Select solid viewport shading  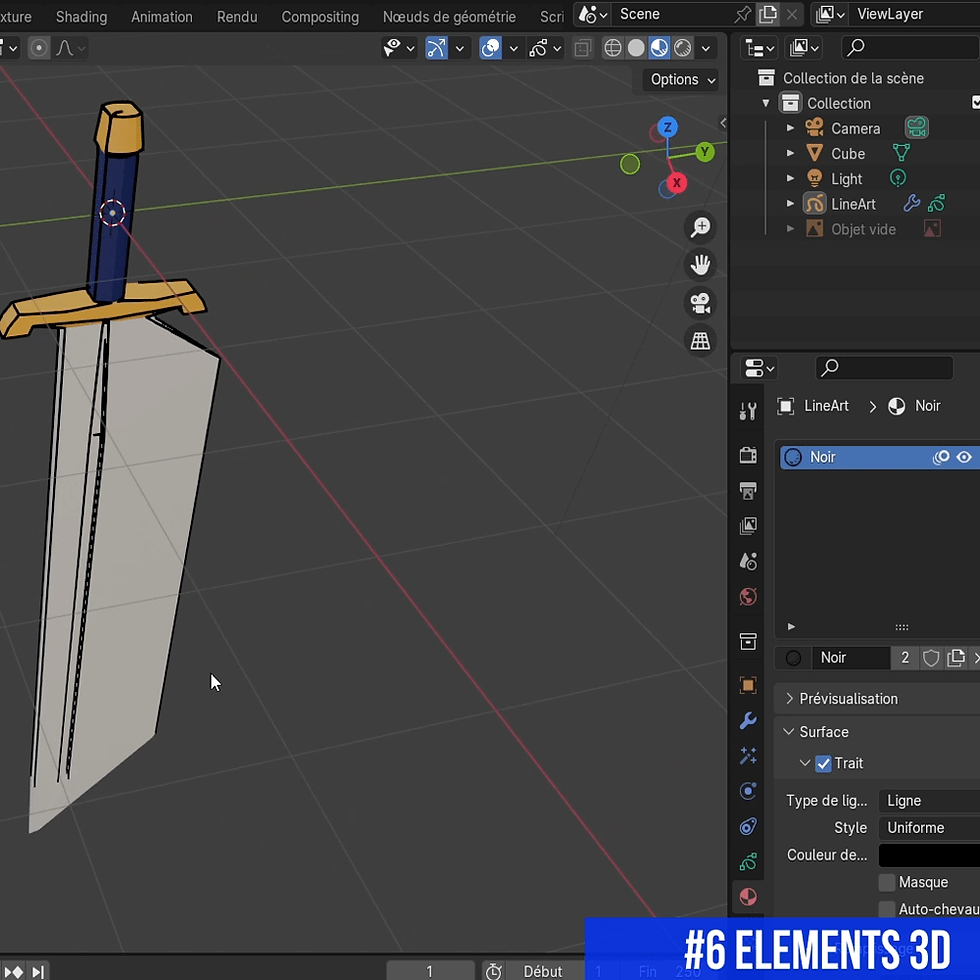636,48
